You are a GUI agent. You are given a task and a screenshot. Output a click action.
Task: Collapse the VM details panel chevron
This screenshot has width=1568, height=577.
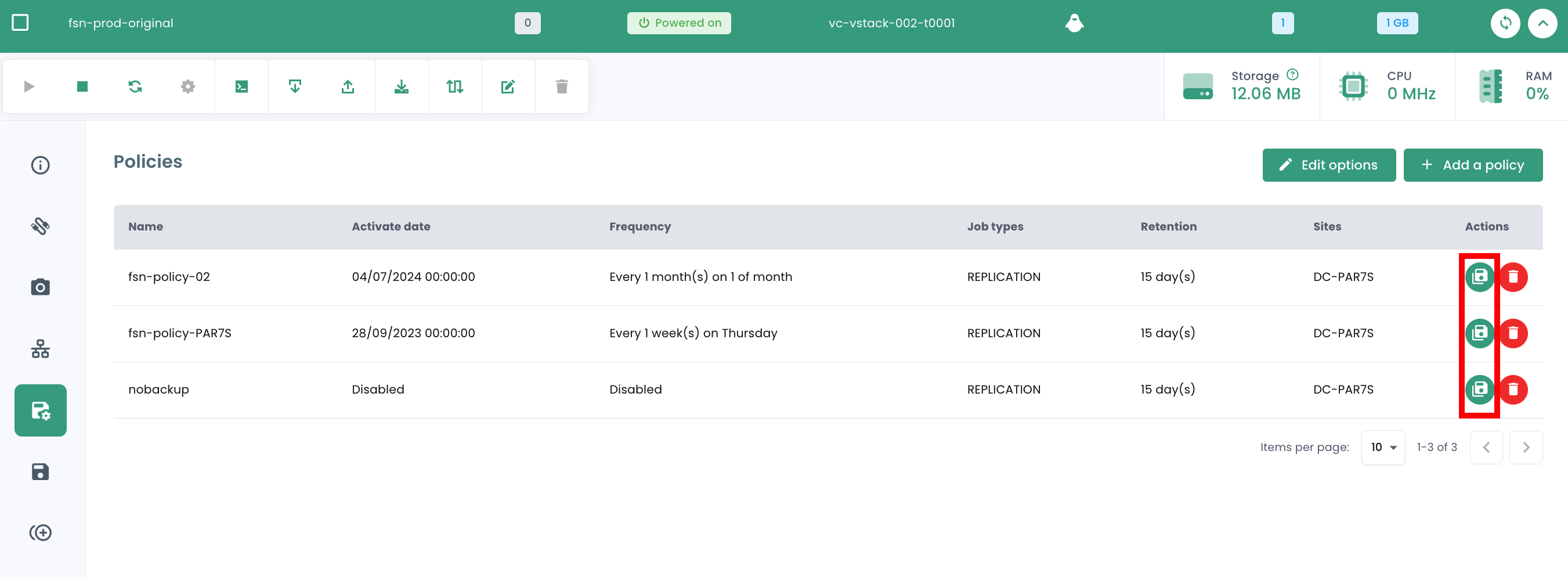1542,23
